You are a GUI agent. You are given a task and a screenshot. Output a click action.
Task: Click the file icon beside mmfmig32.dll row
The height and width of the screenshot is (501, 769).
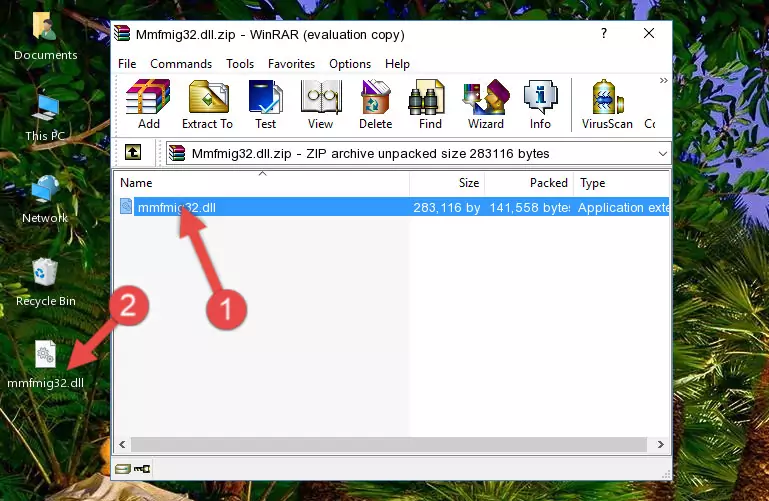pyautogui.click(x=126, y=206)
